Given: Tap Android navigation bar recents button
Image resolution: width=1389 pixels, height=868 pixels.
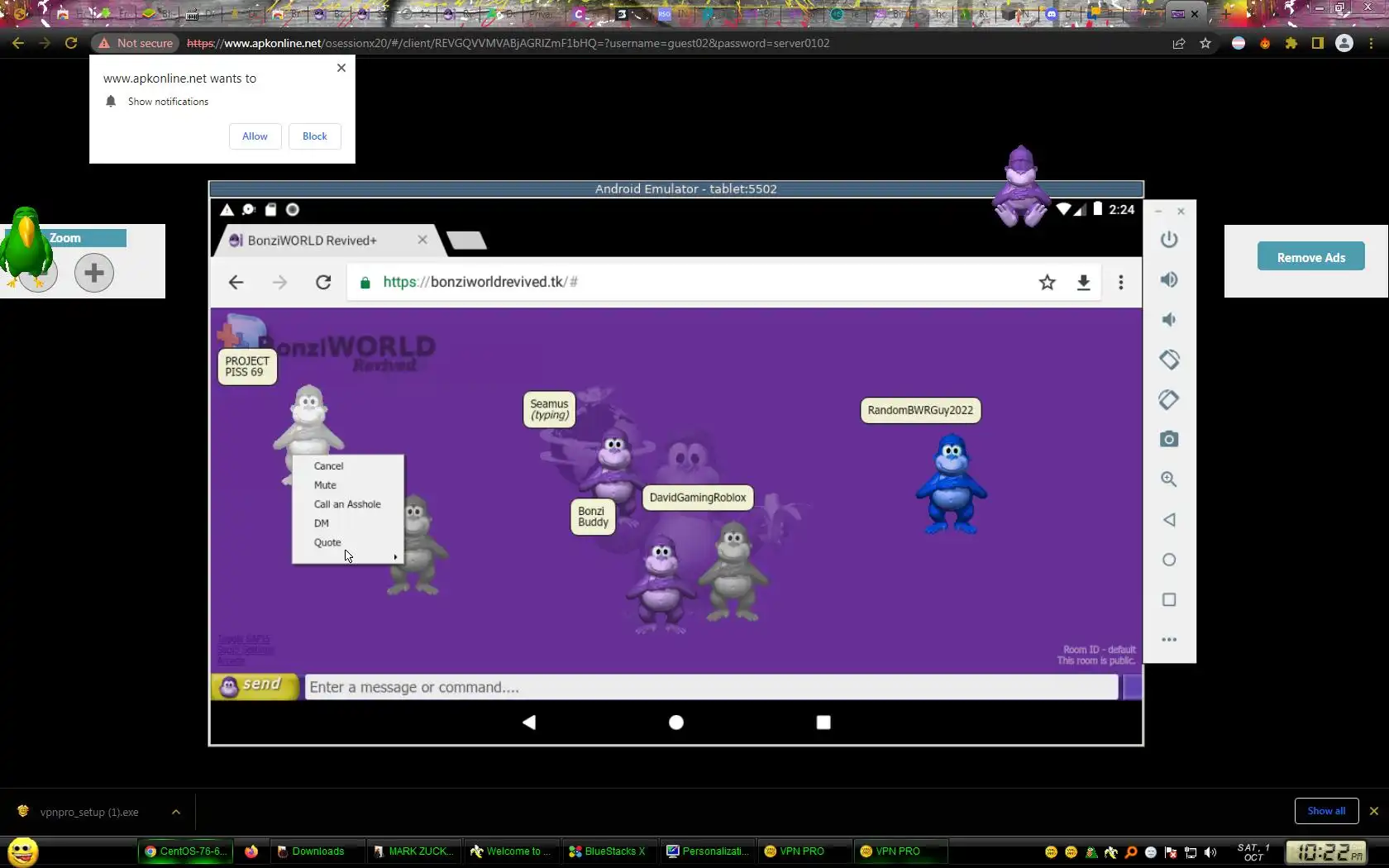Looking at the screenshot, I should [823, 722].
